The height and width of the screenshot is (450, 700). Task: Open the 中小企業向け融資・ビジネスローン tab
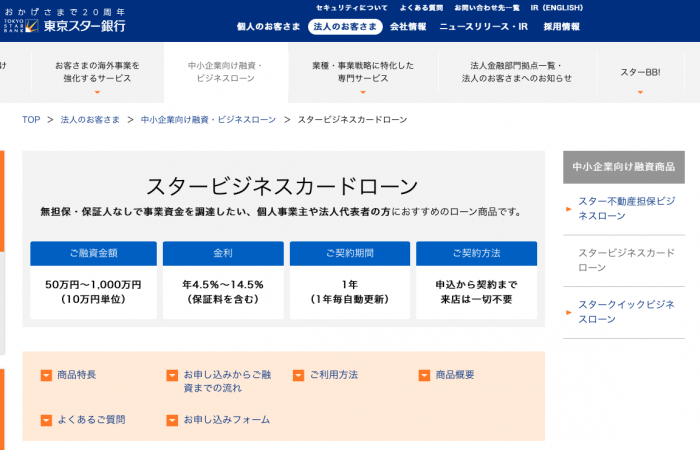click(x=225, y=72)
